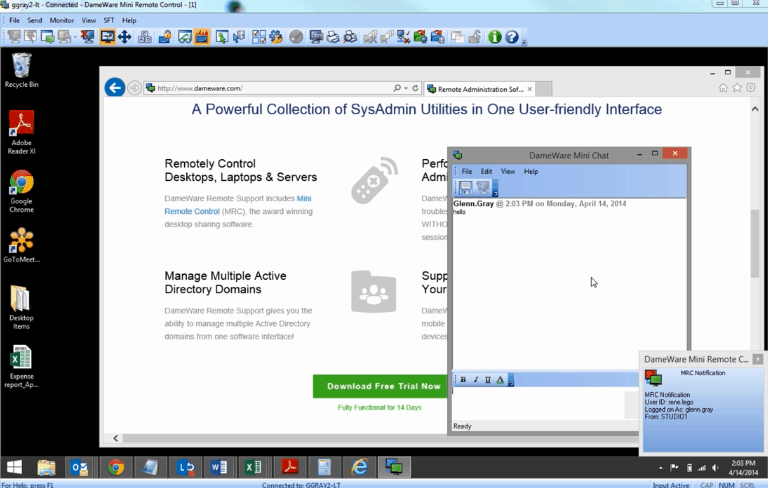
Task: Open the browser Tools gear icon
Action: [x=751, y=88]
